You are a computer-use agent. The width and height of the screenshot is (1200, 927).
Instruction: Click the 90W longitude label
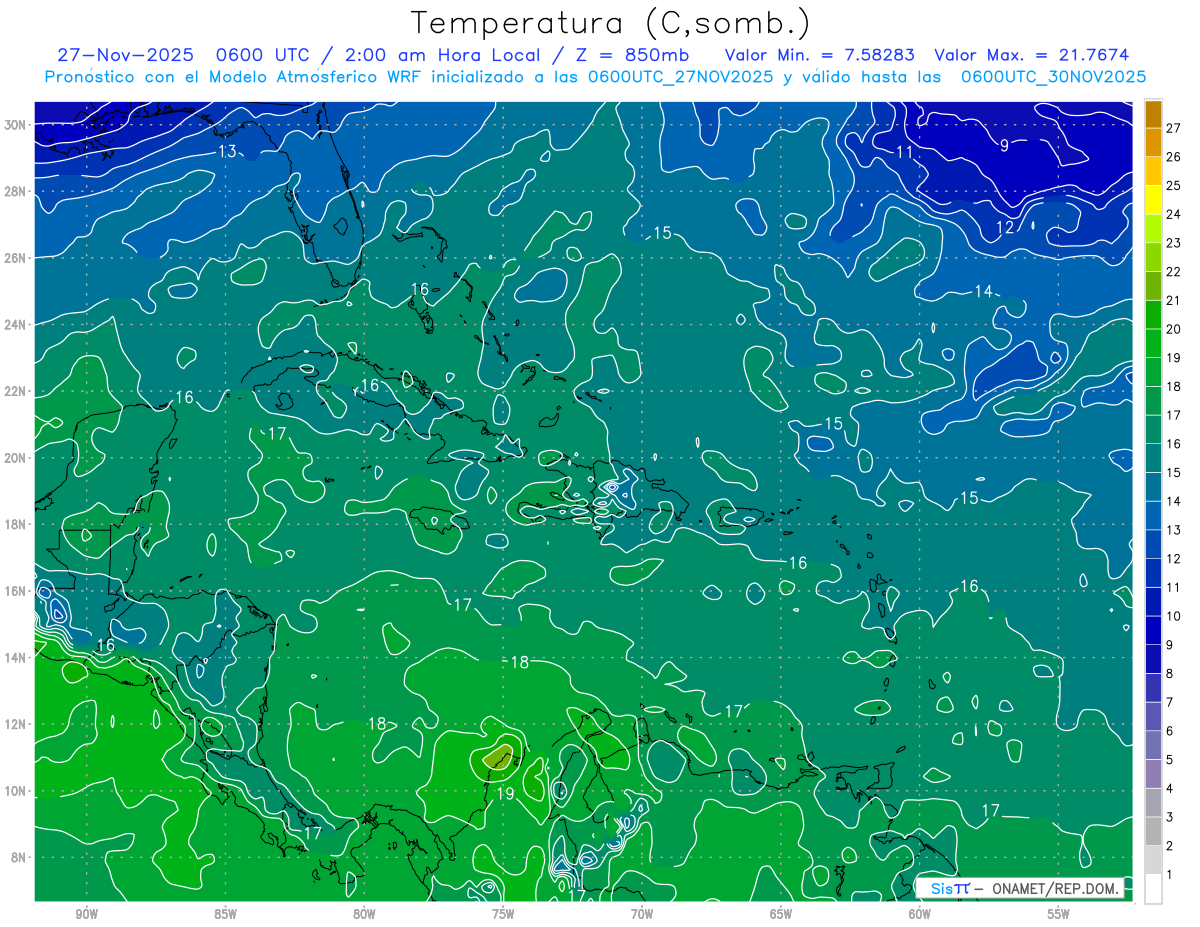(86, 914)
